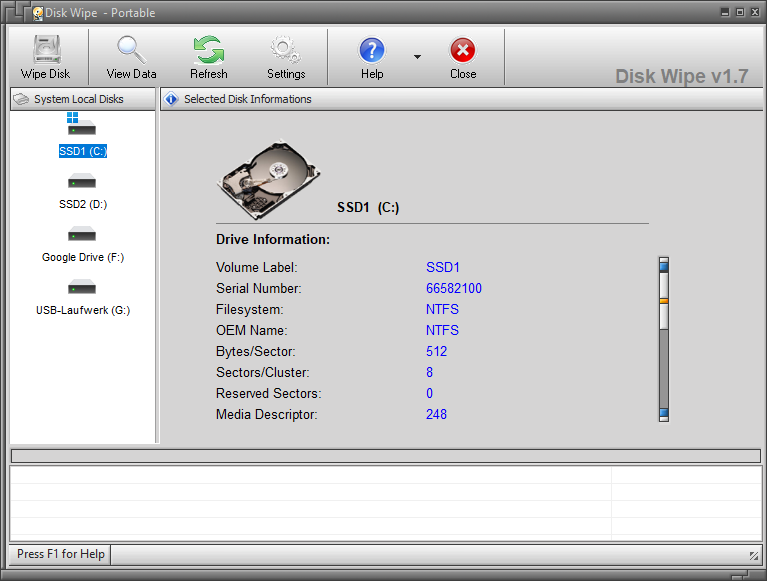The width and height of the screenshot is (767, 581).
Task: Click the Filesystem value NTFS
Action: click(x=442, y=310)
